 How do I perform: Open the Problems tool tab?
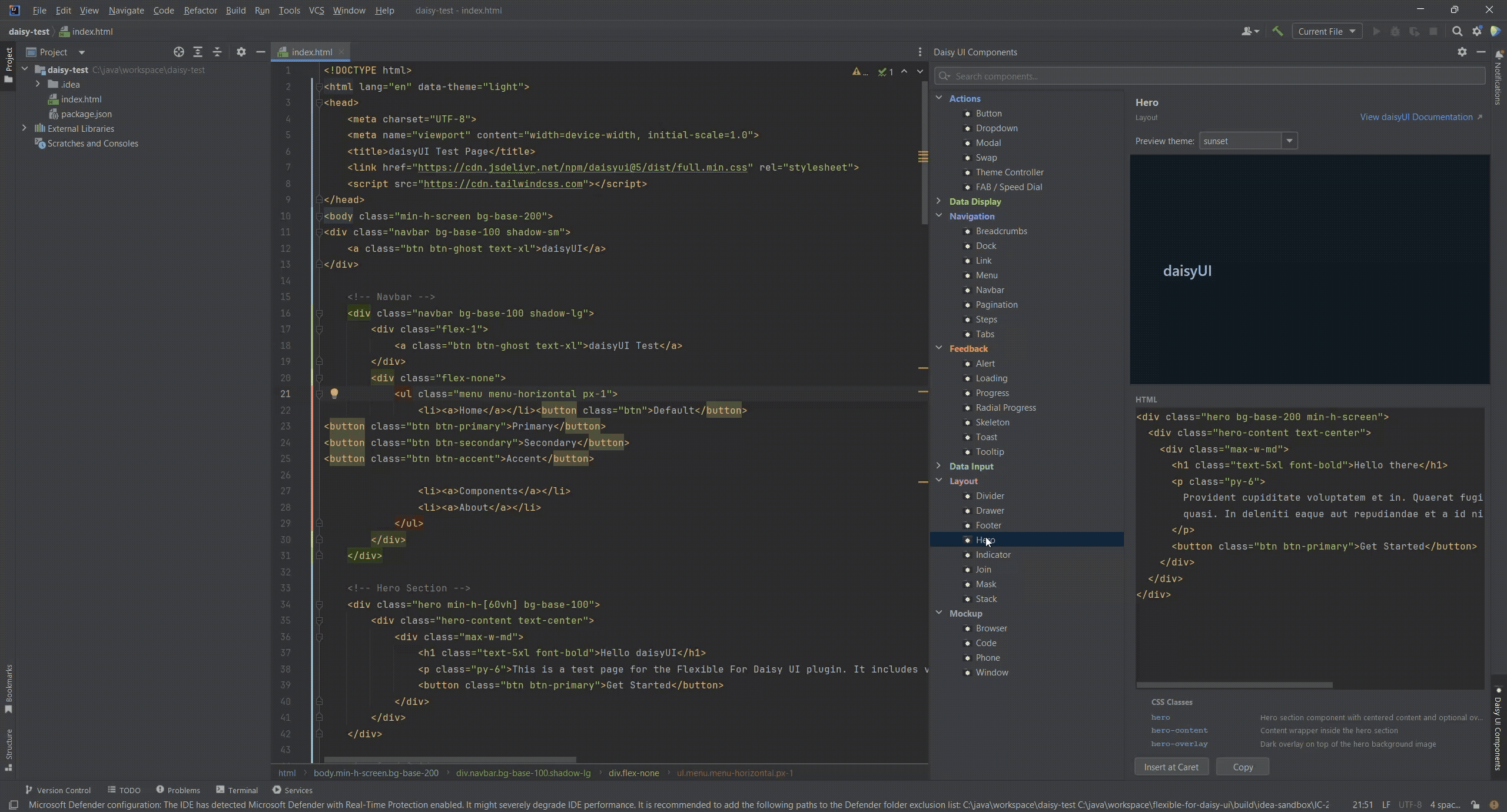pyautogui.click(x=178, y=790)
